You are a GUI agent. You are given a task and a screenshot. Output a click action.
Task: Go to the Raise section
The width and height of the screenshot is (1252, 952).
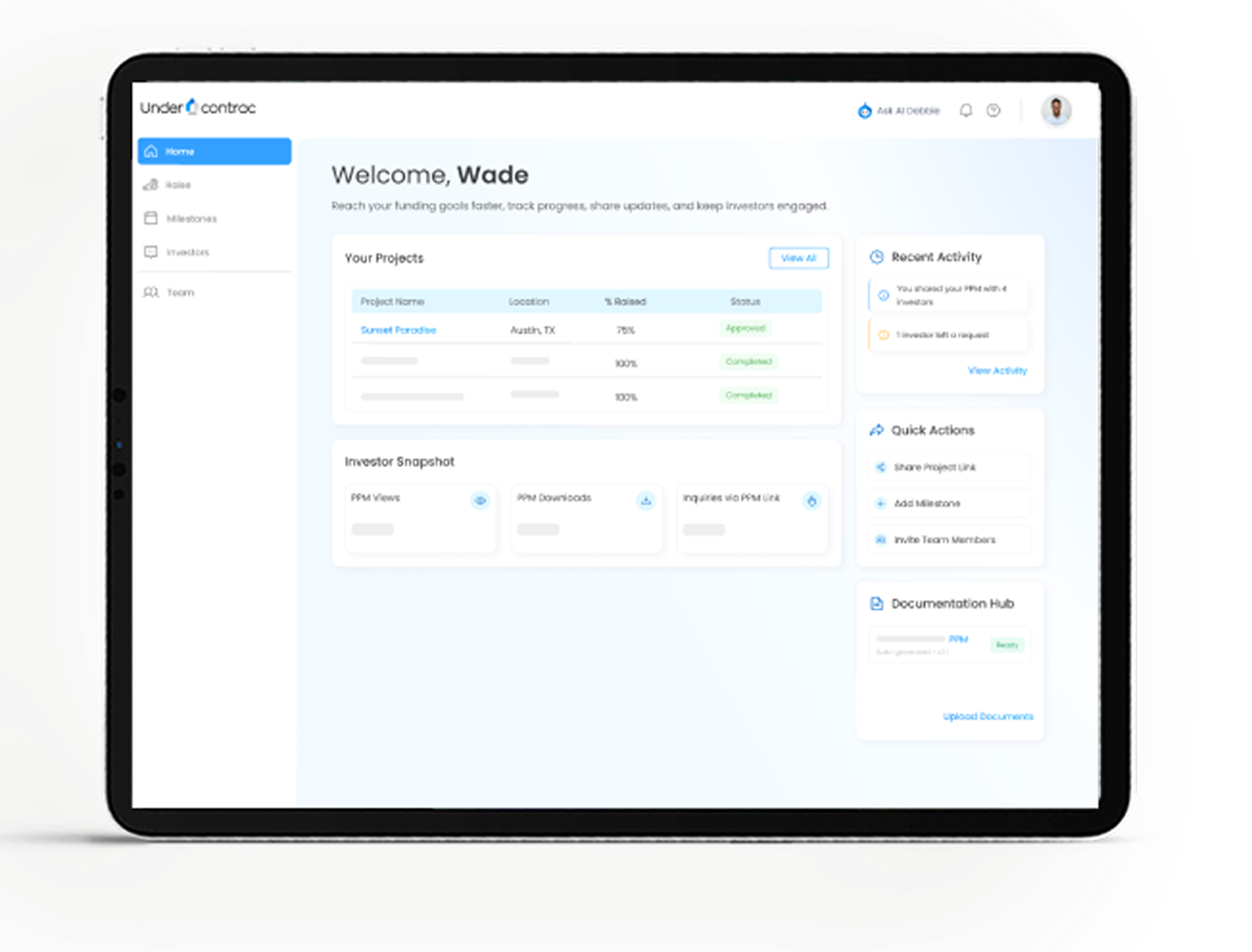click(178, 185)
